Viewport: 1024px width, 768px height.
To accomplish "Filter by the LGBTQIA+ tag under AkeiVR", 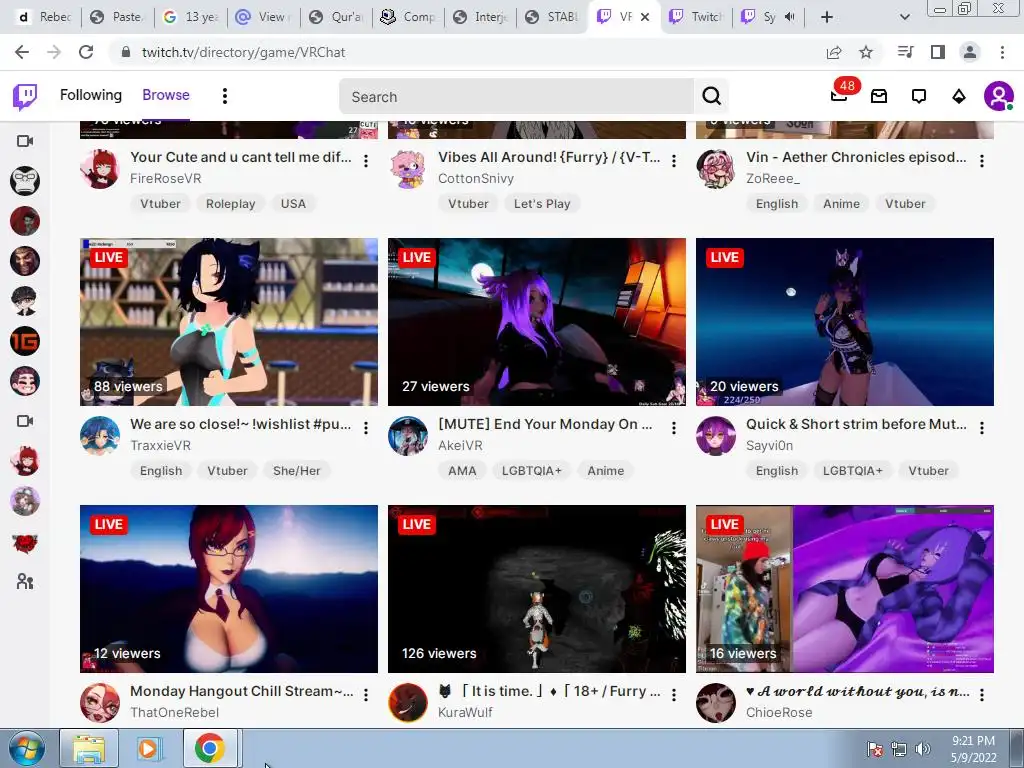I will tap(532, 471).
